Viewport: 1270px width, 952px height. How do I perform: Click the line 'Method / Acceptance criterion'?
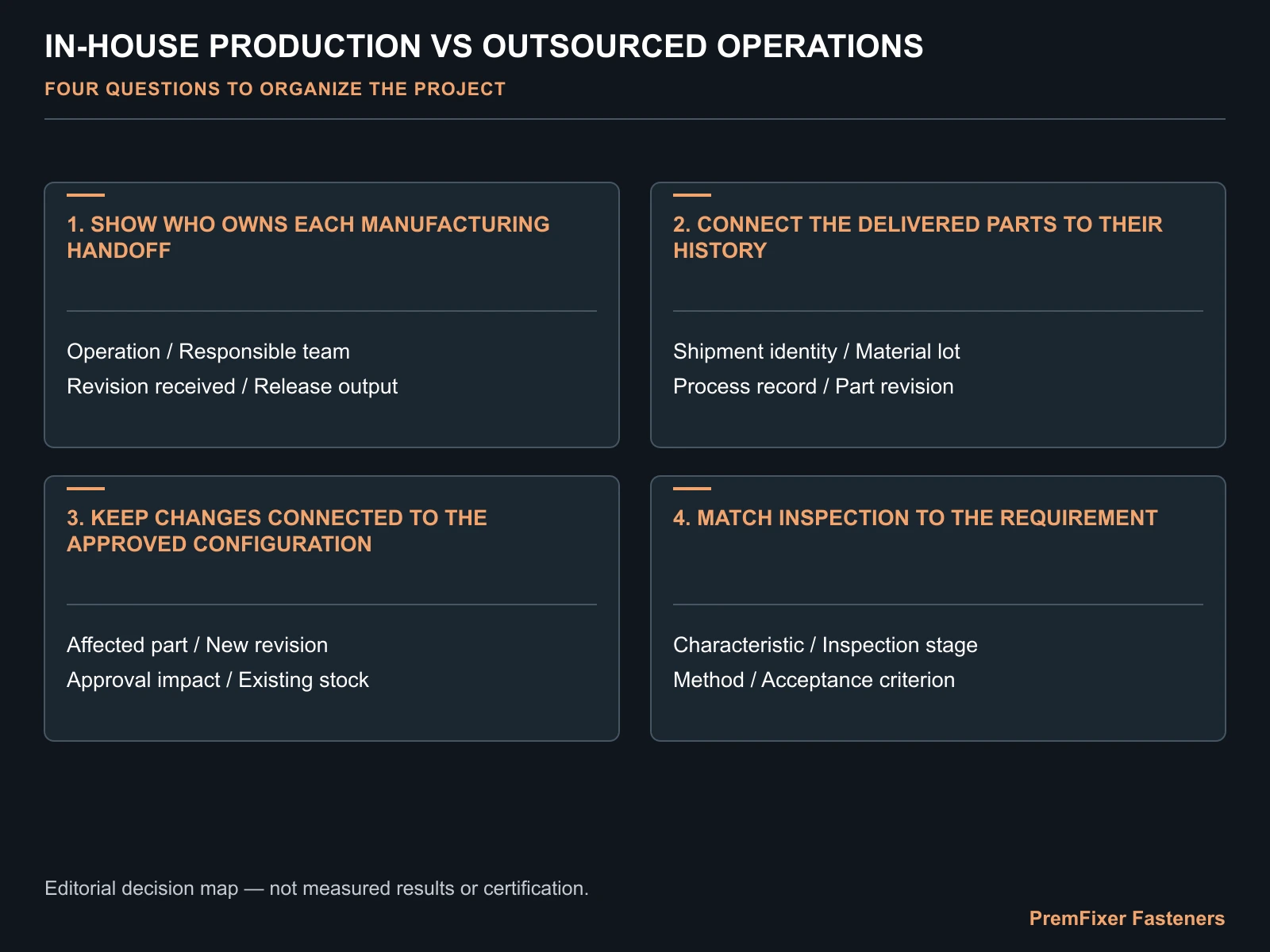point(814,680)
